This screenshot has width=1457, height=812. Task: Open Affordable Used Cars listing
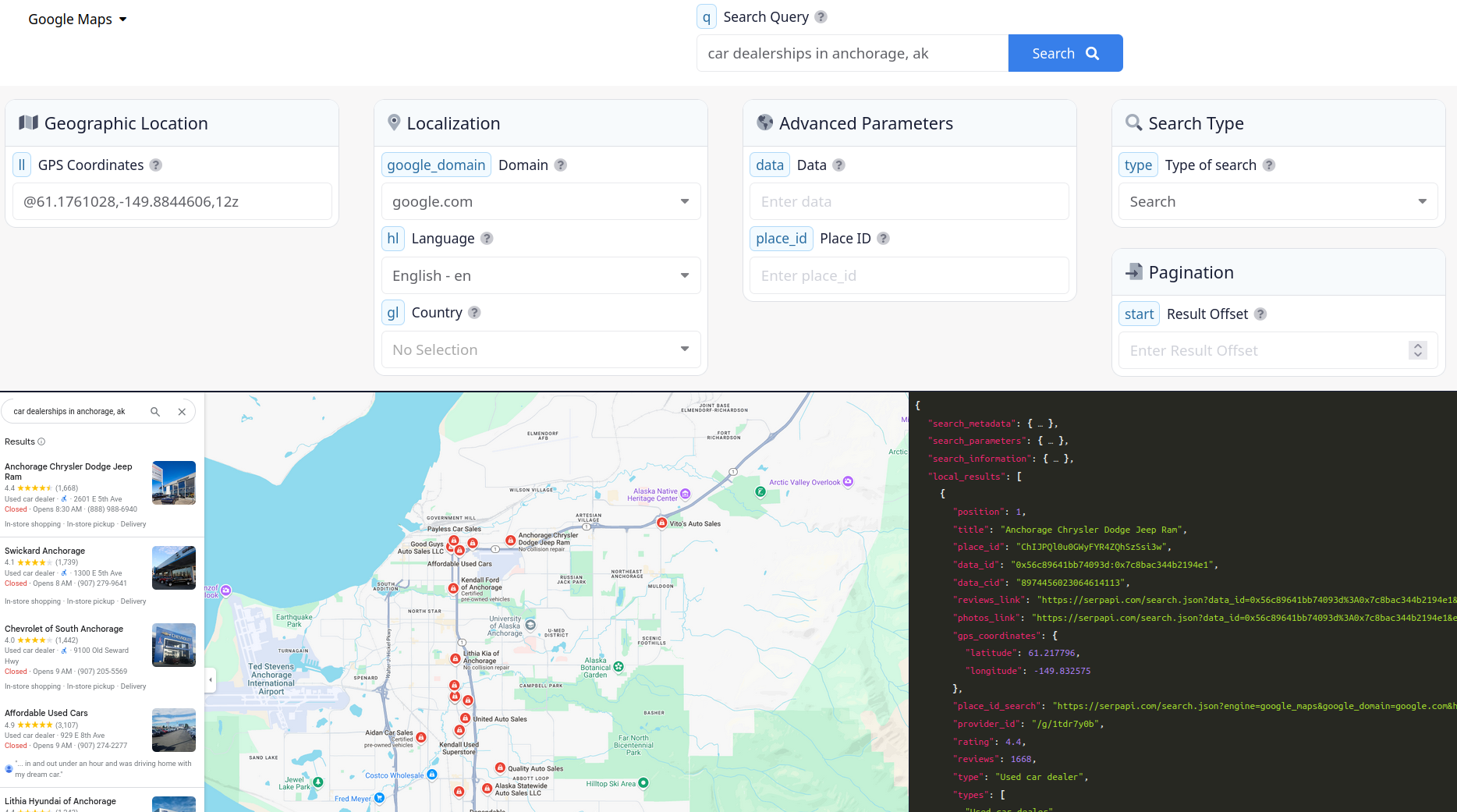point(46,713)
